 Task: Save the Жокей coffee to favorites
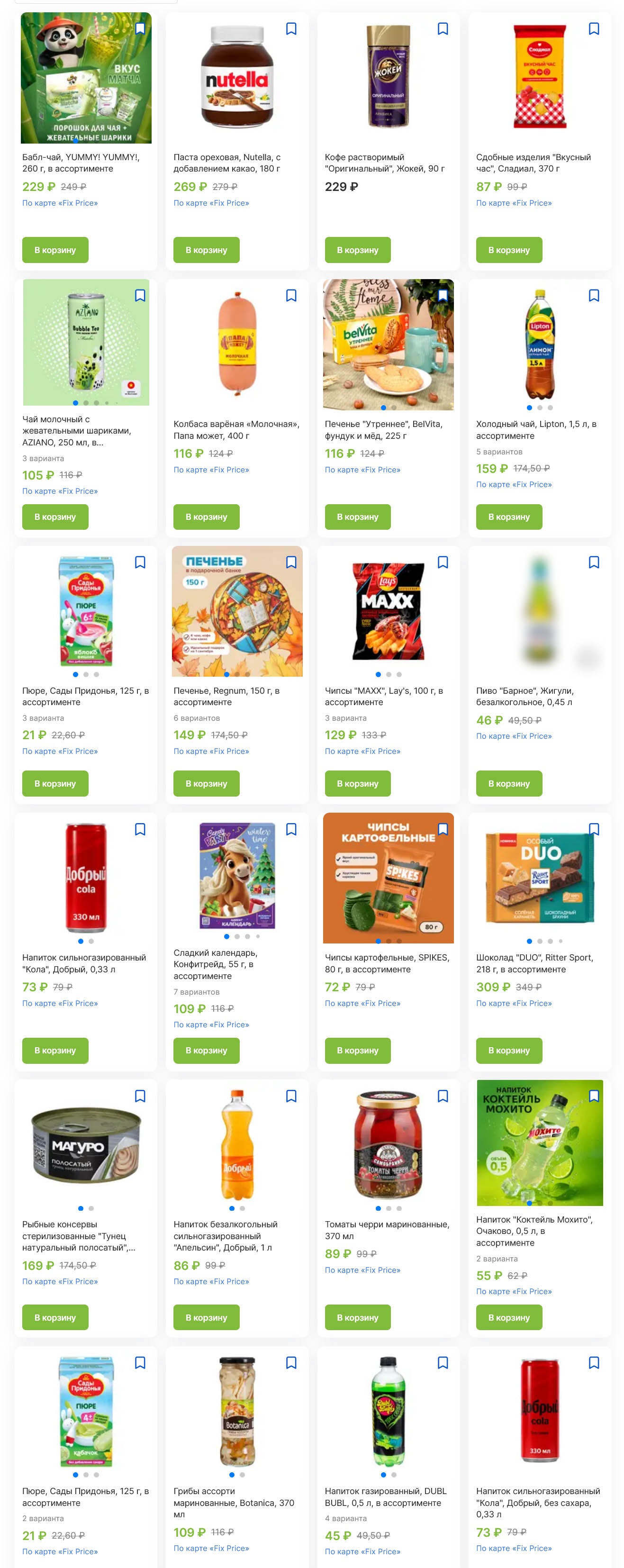pos(443,28)
